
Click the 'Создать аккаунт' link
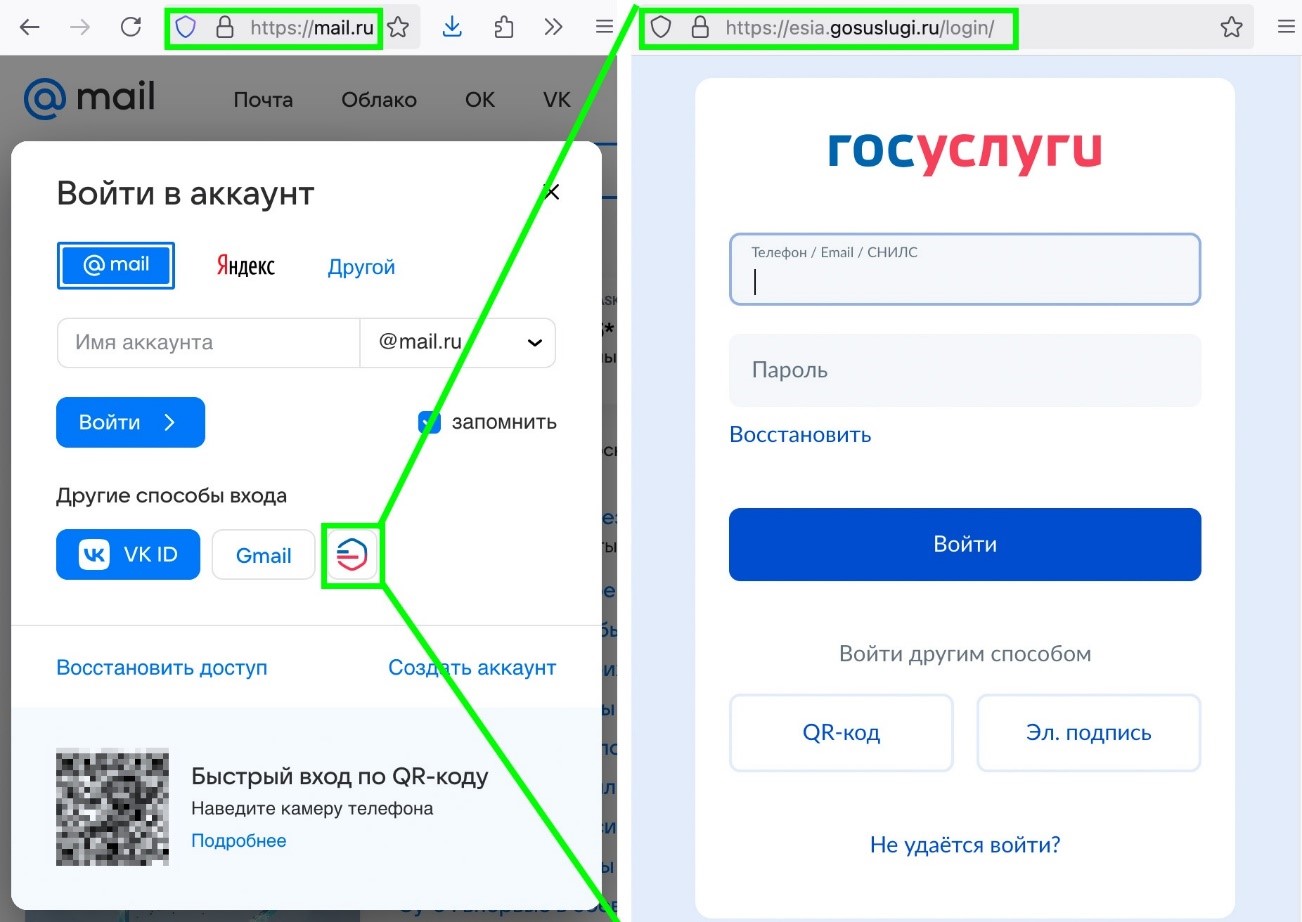click(x=472, y=667)
